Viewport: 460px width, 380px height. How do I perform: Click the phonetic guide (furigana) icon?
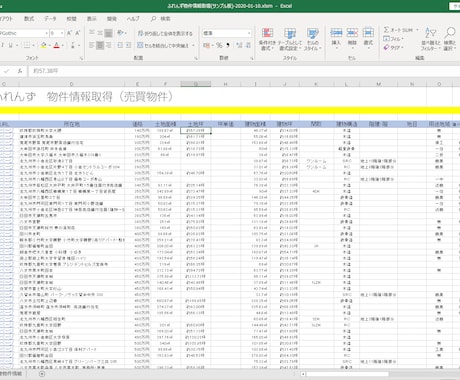[x=73, y=45]
